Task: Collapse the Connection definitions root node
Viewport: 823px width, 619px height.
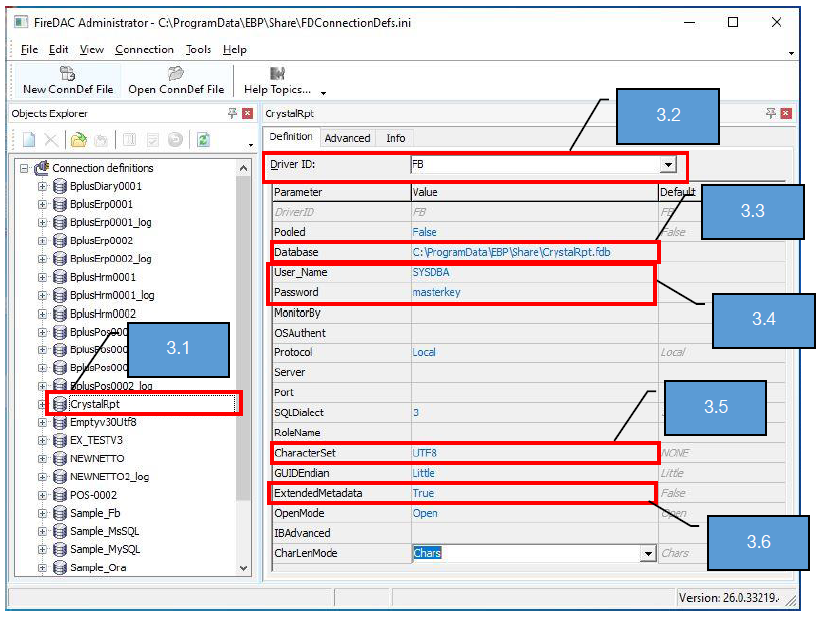Action: coord(23,168)
